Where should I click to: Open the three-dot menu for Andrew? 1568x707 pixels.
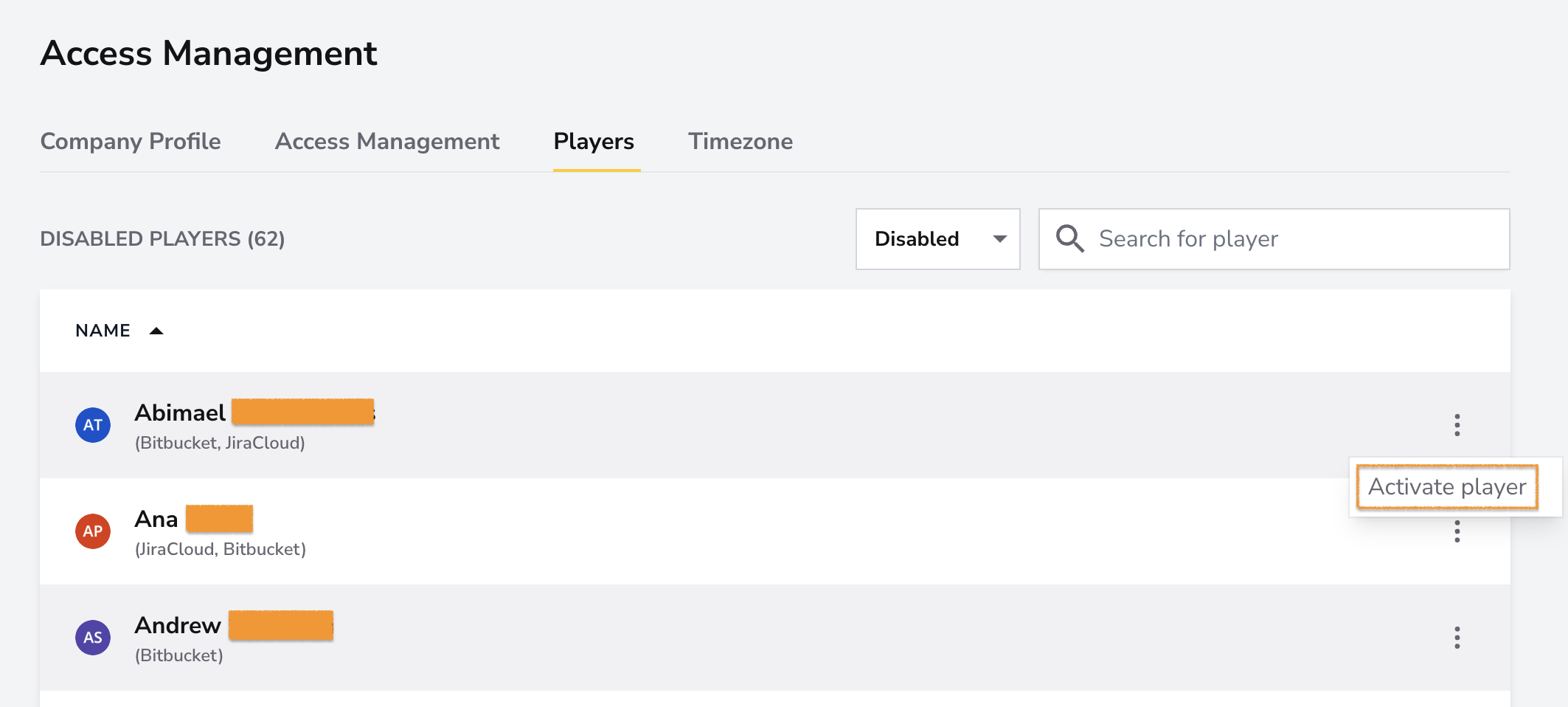point(1457,638)
